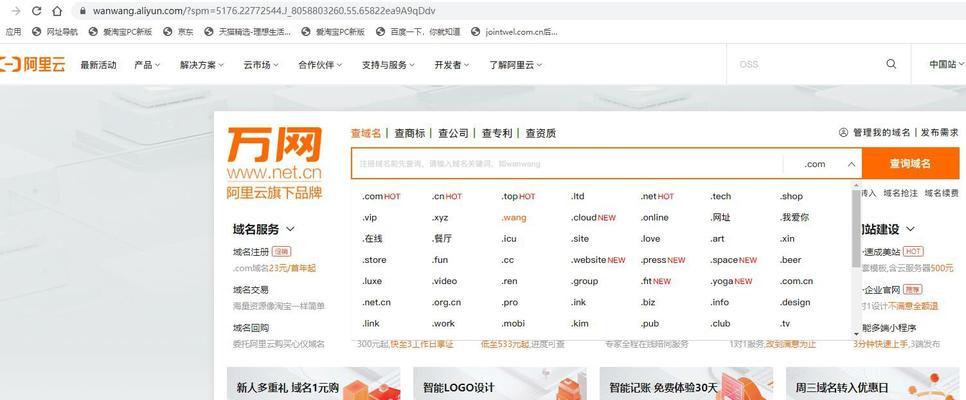Select the .xyz suffix option

click(440, 218)
